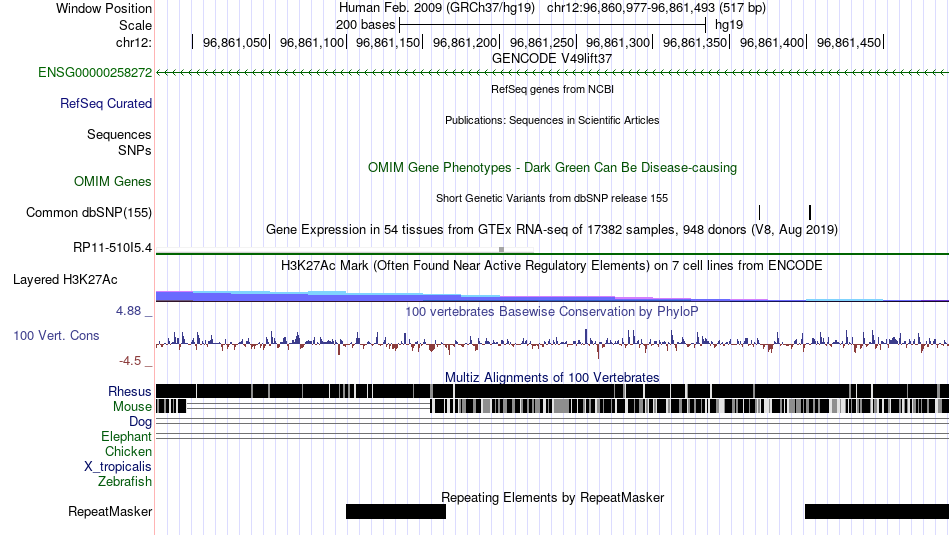Click the RefSeq genes from NCBI title
Viewport: 950px width, 535px height.
(x=552, y=89)
